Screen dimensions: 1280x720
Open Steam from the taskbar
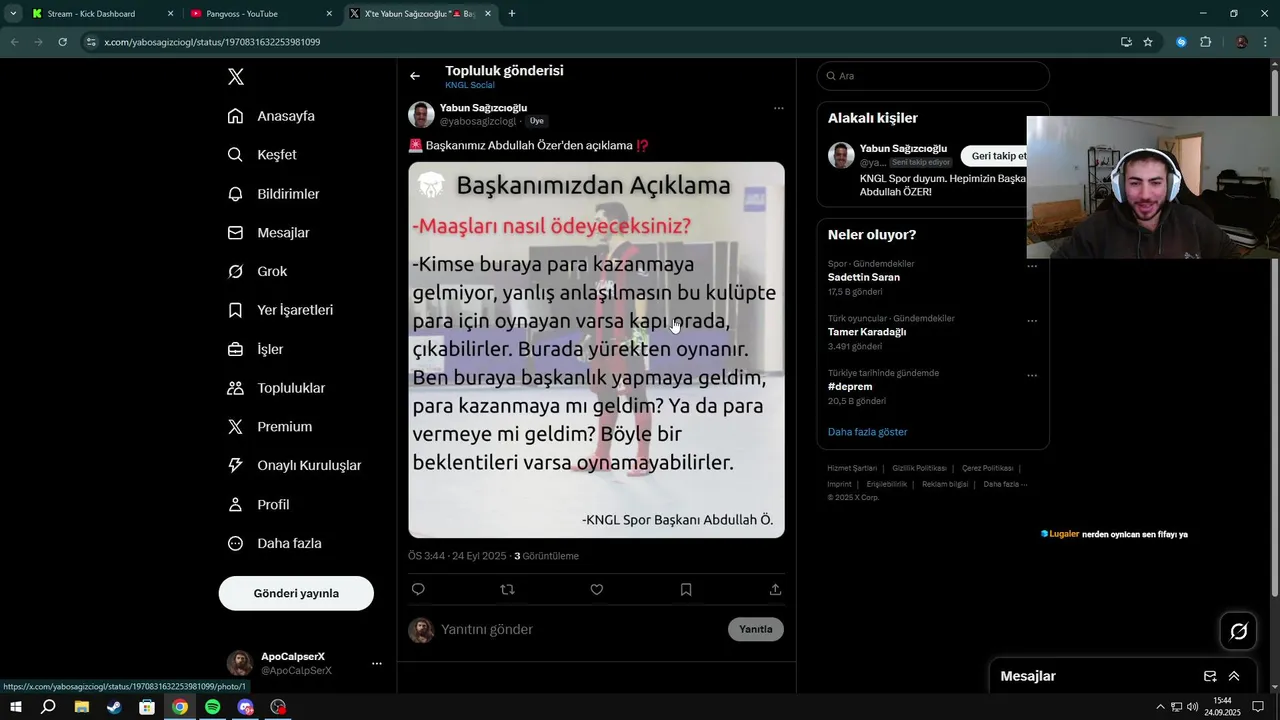pos(114,707)
